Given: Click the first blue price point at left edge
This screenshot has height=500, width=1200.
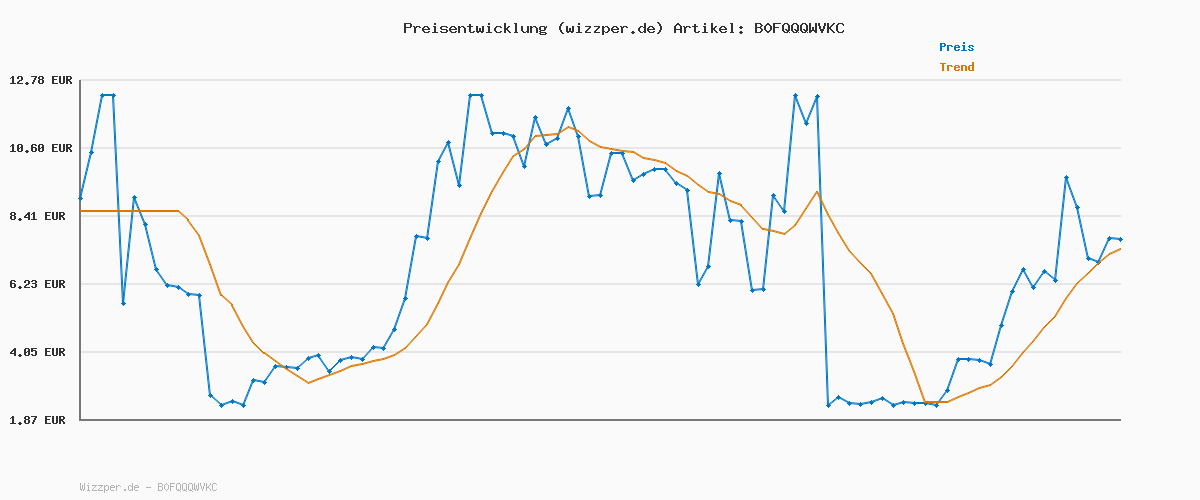Looking at the screenshot, I should coord(81,198).
